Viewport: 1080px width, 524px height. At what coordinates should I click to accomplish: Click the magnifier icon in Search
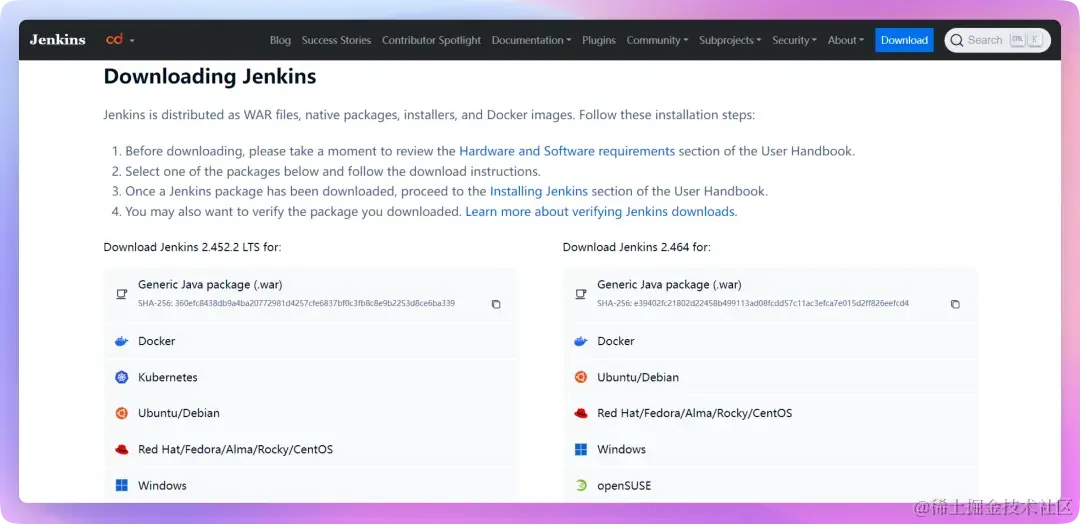coord(957,40)
